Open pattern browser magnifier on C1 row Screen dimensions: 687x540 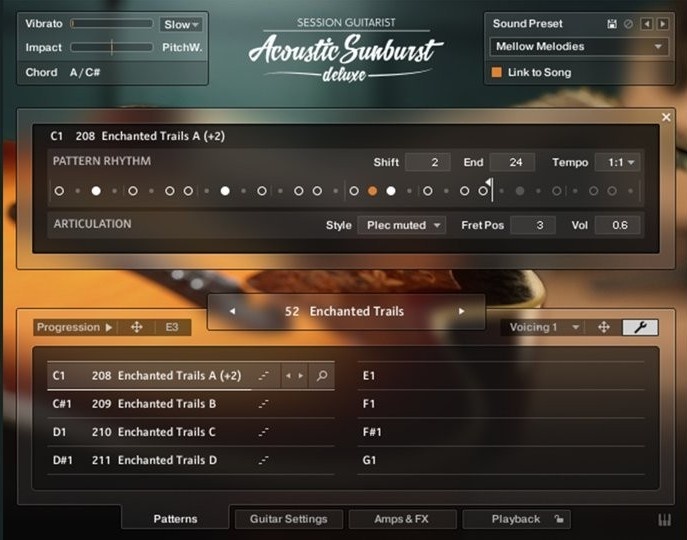click(x=322, y=376)
